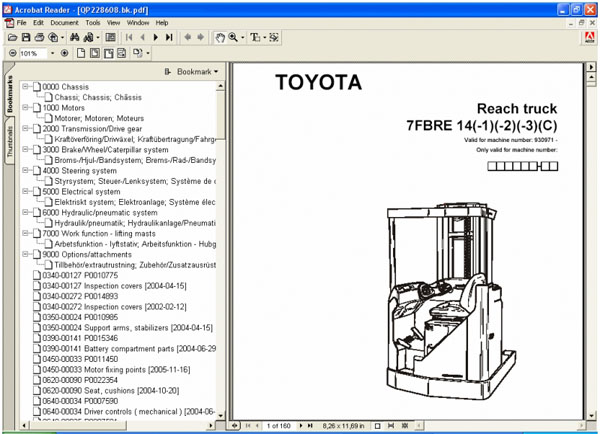Set Single Page layout in status bar
This screenshot has width=600, height=434.
tap(377, 426)
